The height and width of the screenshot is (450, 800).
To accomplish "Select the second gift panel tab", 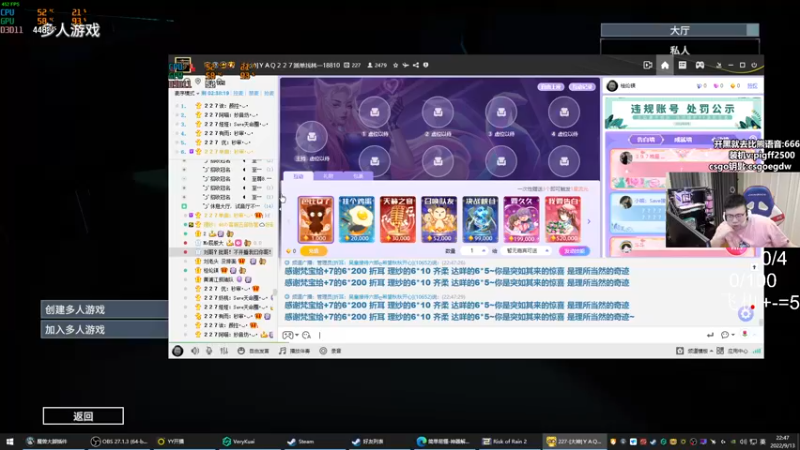I will point(328,176).
